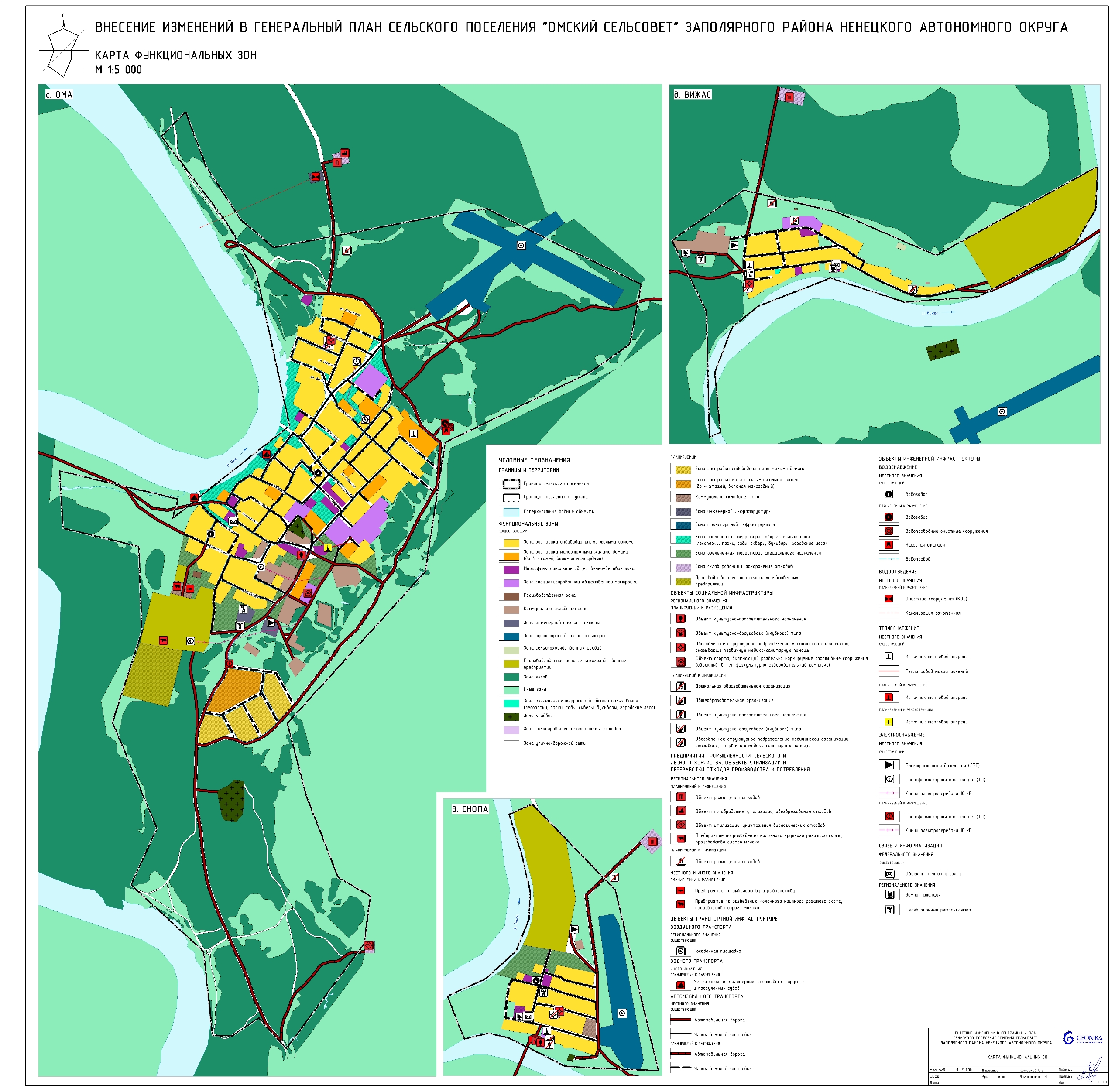1115x1092 pixels.
Task: Click cemetery zone swatch with plus sign
Action: pyautogui.click(x=511, y=716)
